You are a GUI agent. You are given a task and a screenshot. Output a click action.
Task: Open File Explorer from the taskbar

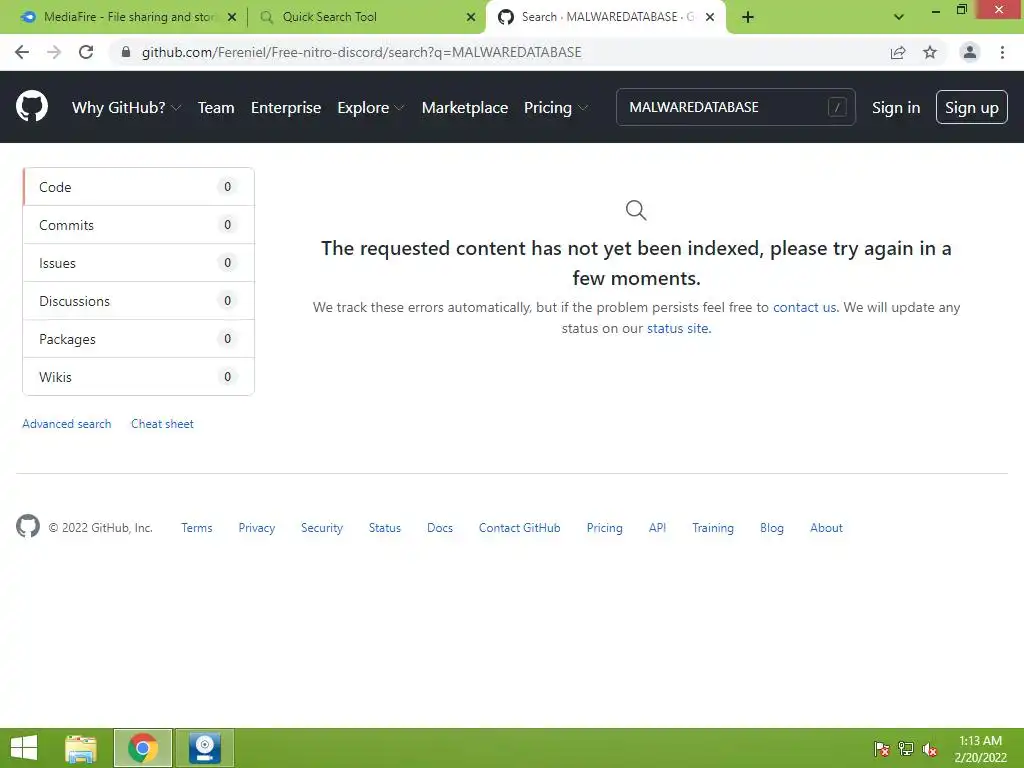81,748
